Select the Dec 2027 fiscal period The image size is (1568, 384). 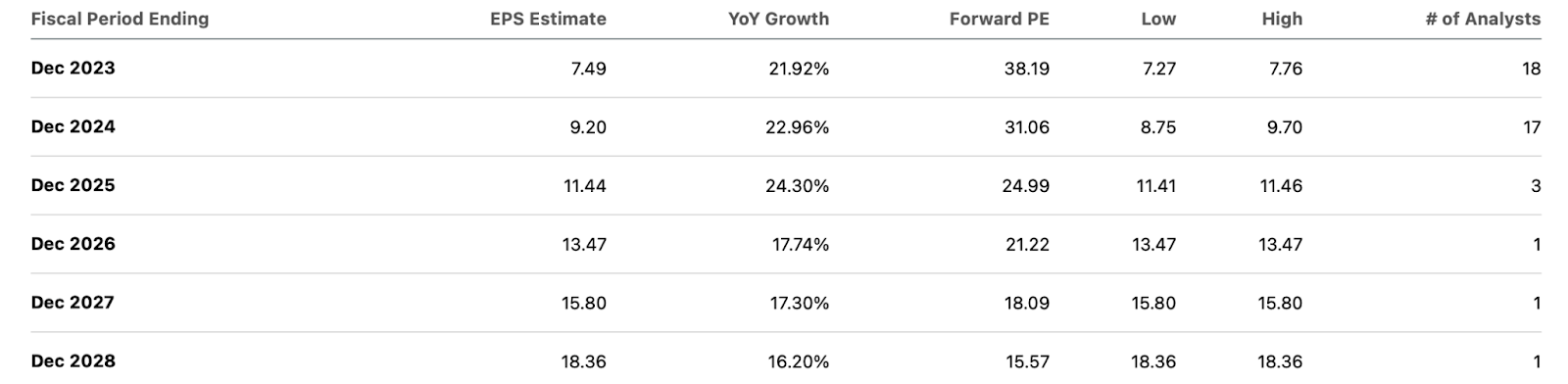point(73,303)
